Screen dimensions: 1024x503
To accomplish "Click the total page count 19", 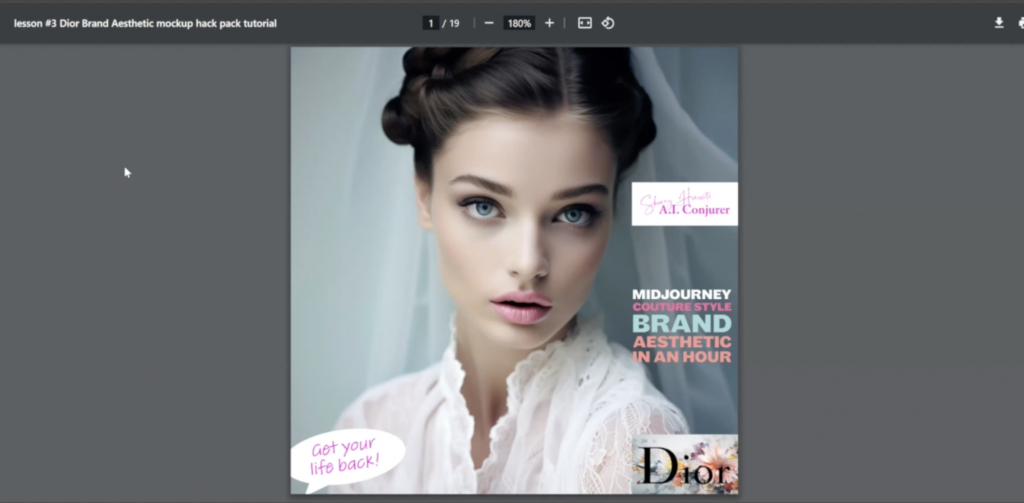I will tap(454, 23).
